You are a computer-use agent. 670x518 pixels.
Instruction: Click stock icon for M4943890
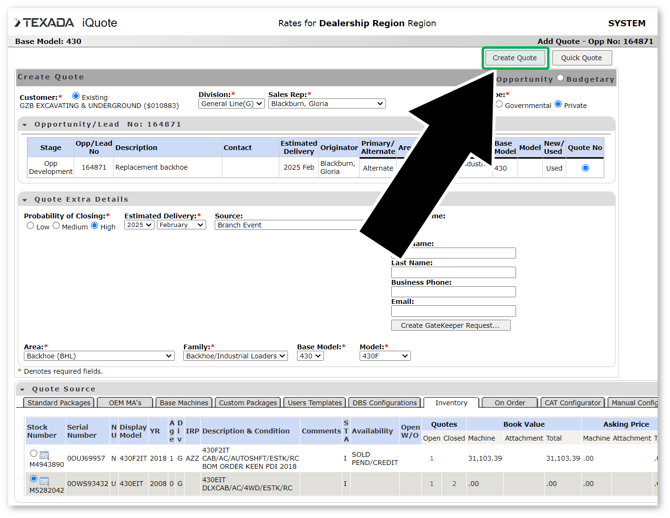[44, 456]
